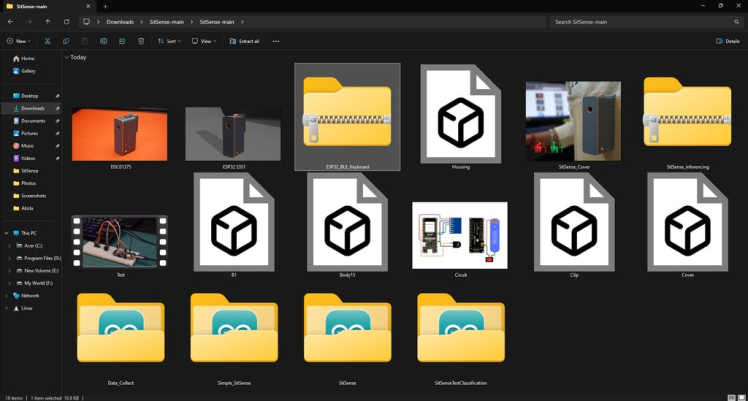The width and height of the screenshot is (748, 401).
Task: Click the Rename icon in toolbar
Action: (x=103, y=41)
